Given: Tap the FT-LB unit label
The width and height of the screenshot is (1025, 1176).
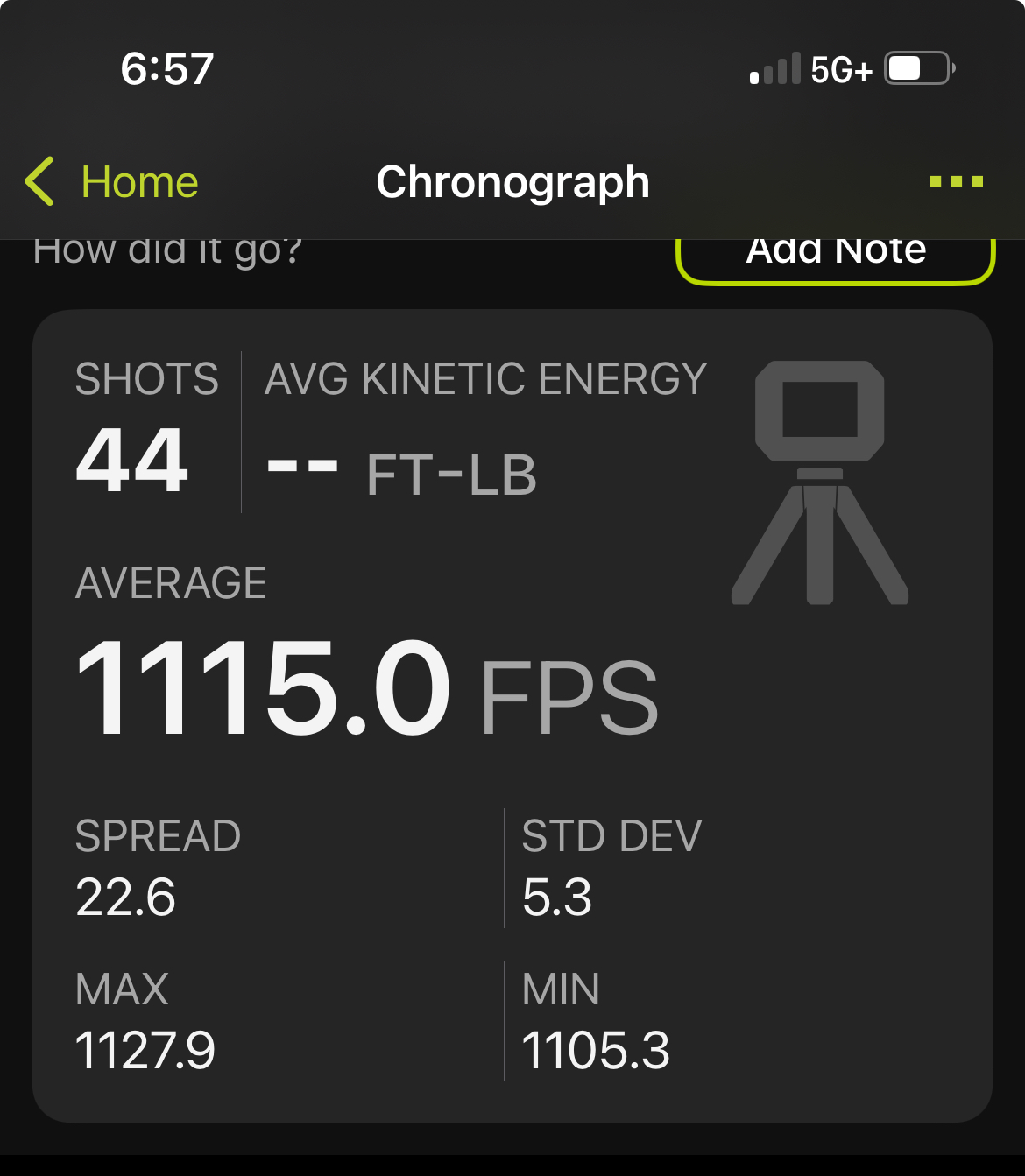Looking at the screenshot, I should click(x=451, y=475).
